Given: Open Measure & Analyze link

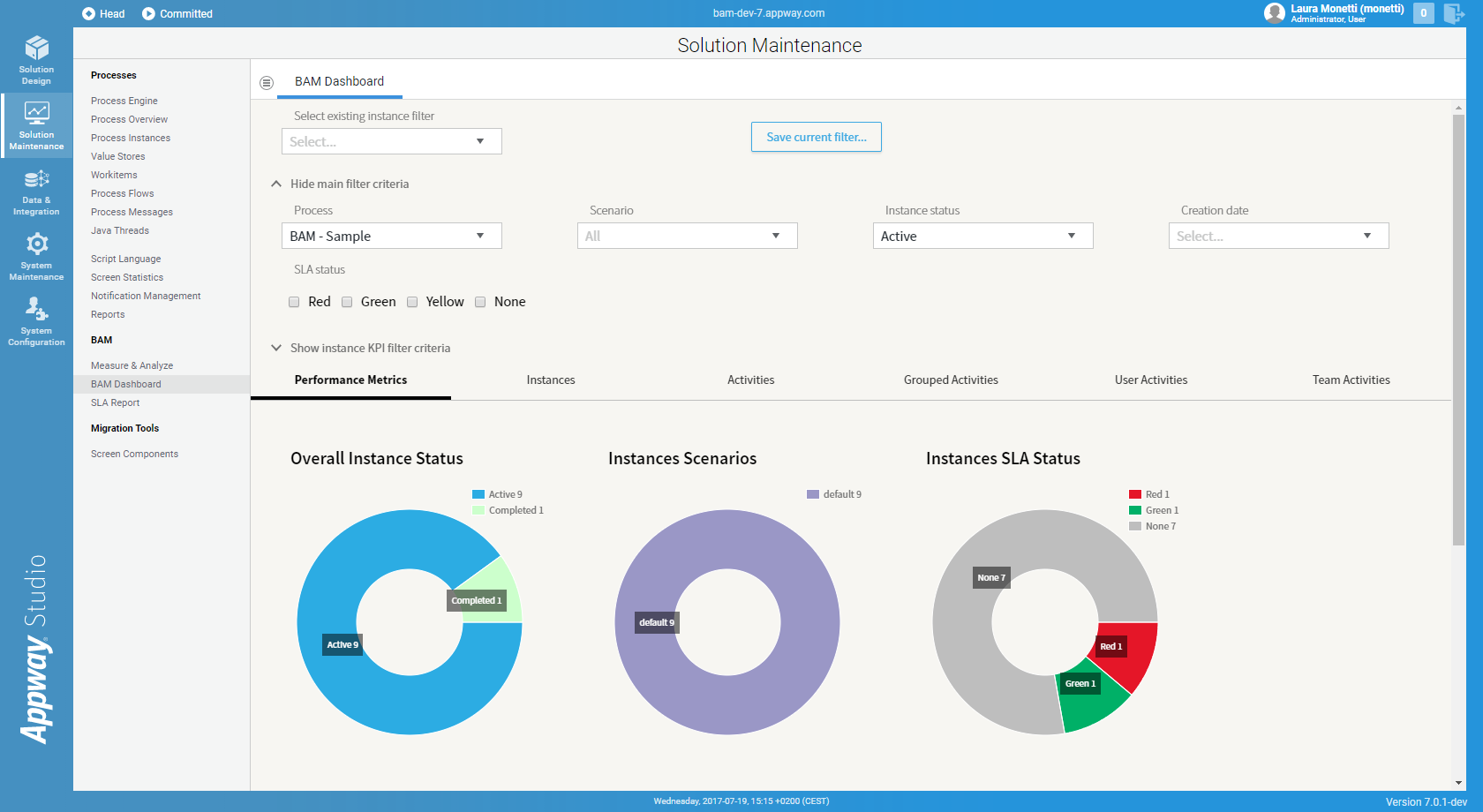Looking at the screenshot, I should (132, 365).
